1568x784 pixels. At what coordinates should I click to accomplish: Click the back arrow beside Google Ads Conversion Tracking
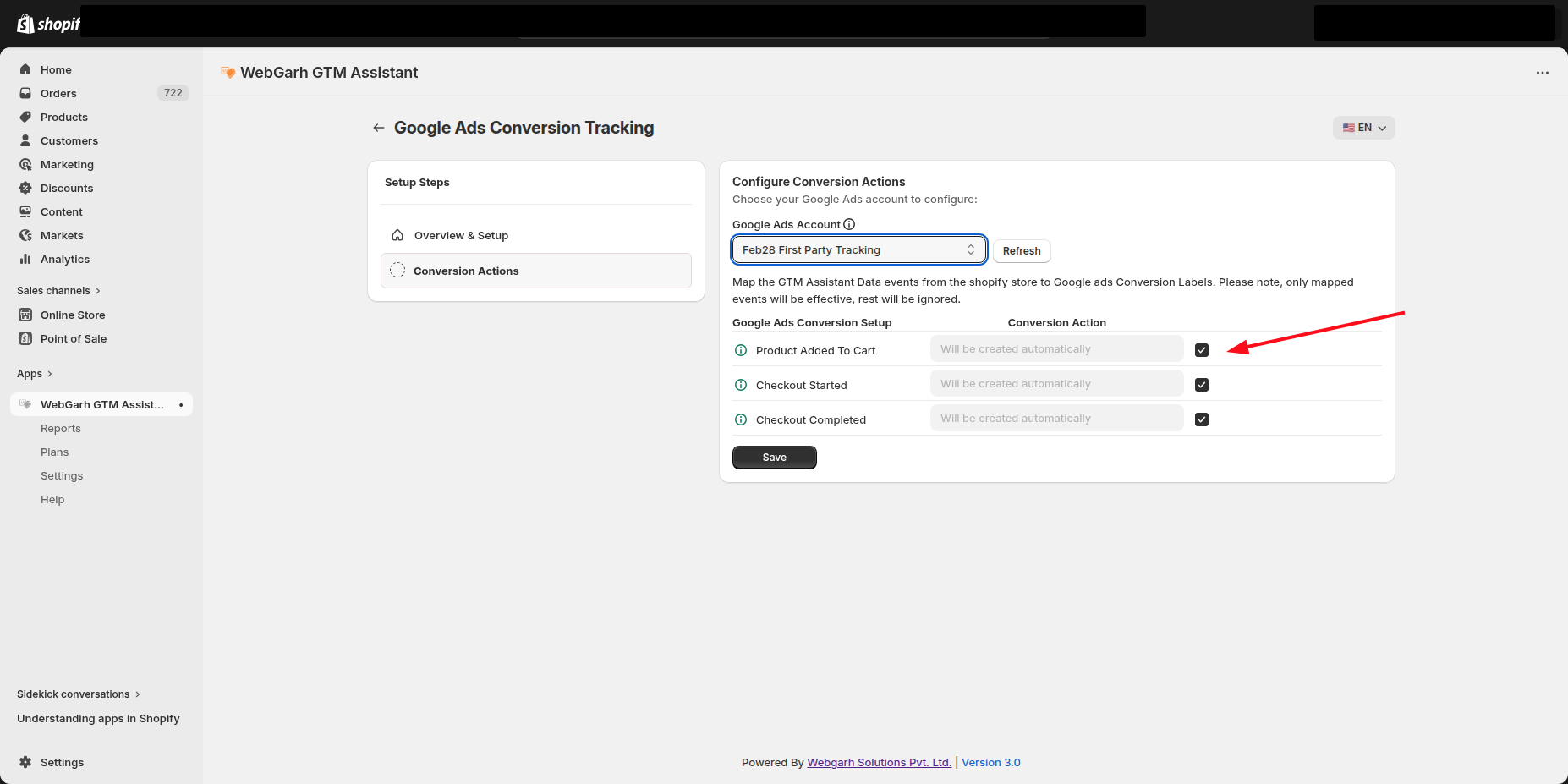[x=378, y=128]
